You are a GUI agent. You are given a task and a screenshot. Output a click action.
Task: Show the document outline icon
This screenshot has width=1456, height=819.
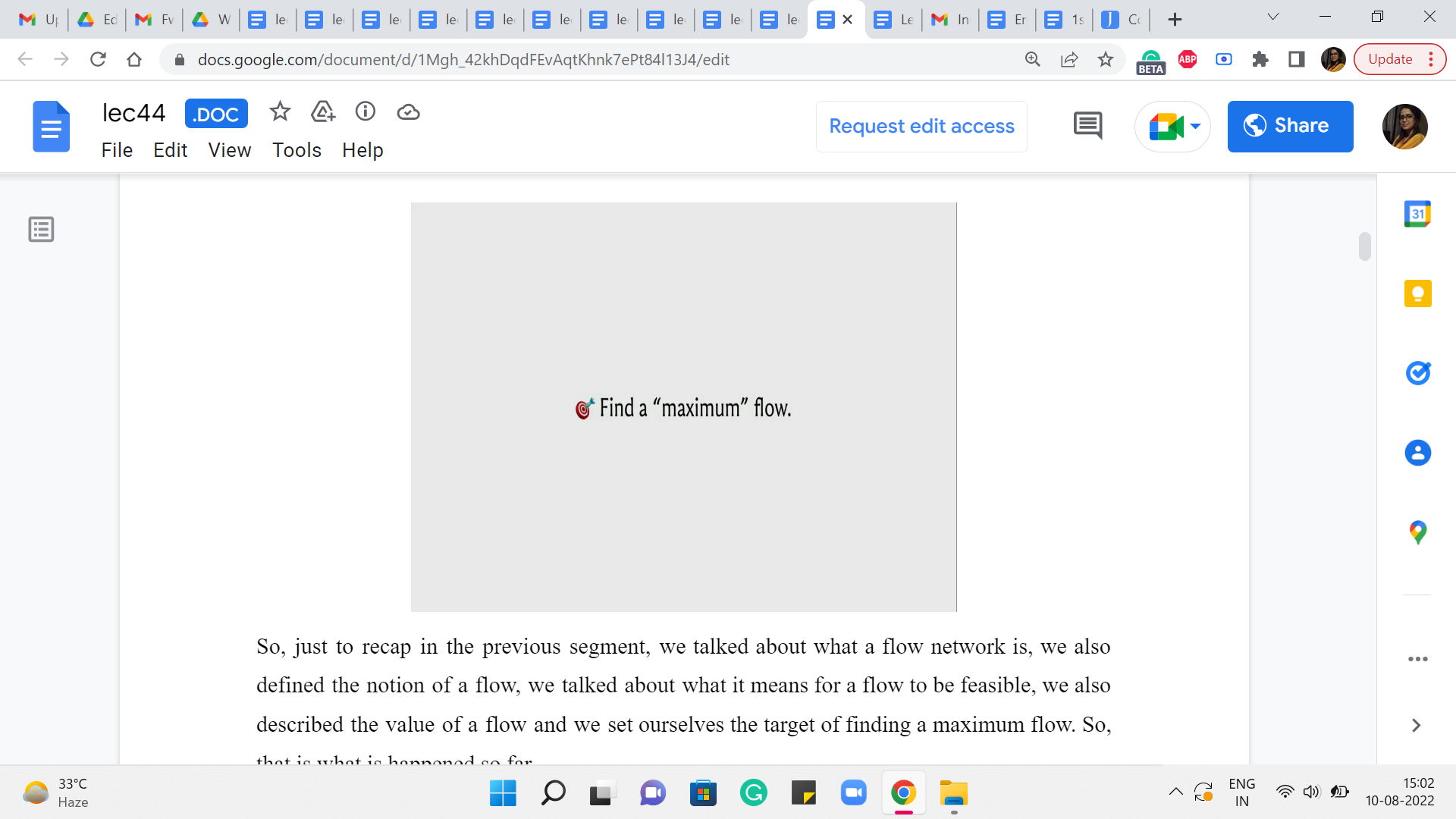click(x=41, y=229)
